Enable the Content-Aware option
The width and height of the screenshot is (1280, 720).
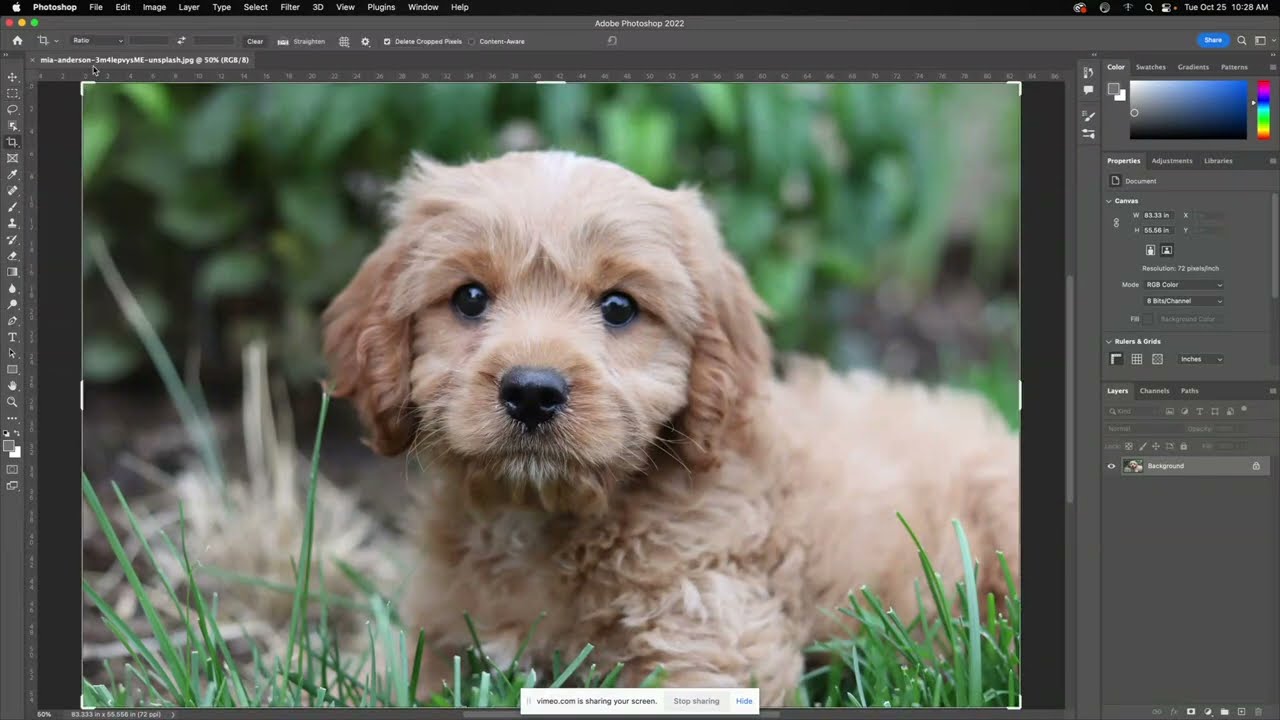472,41
